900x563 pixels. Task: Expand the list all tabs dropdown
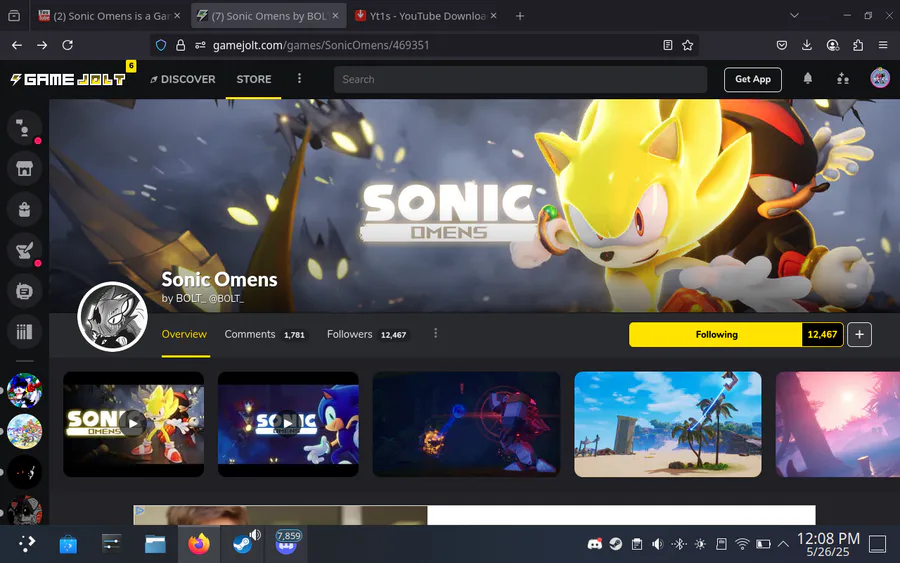click(x=794, y=15)
